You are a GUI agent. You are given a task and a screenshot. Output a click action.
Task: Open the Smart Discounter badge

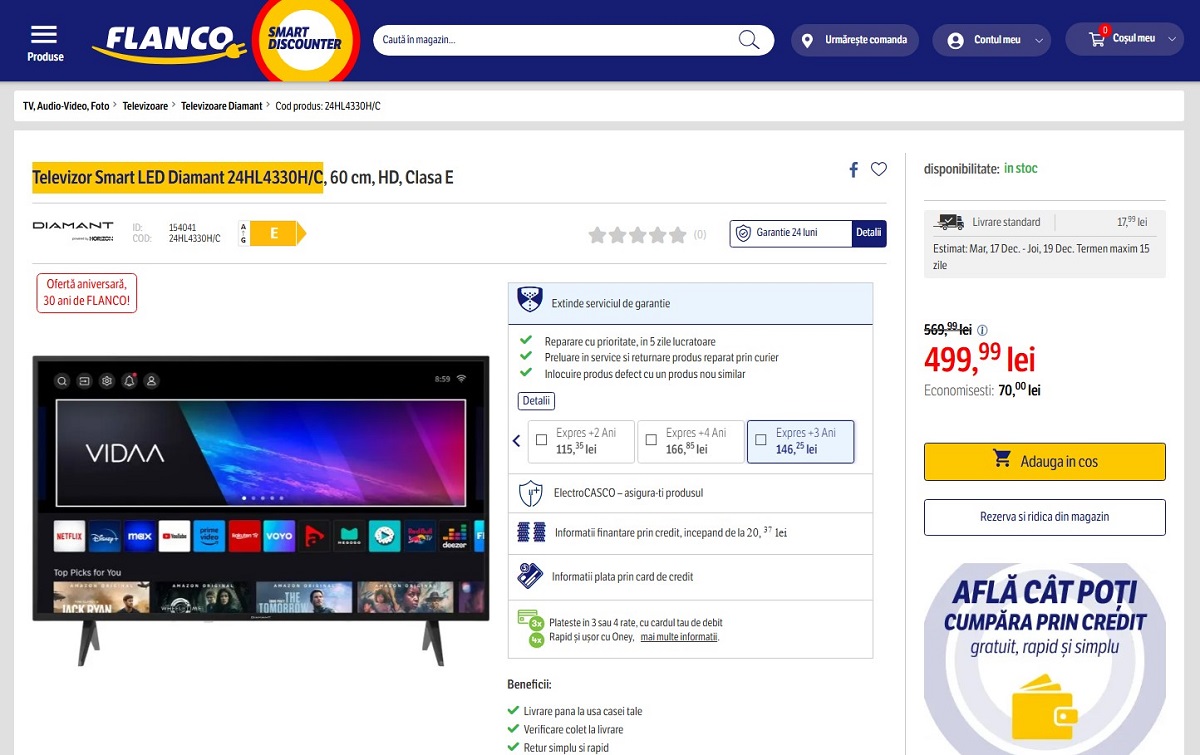pyautogui.click(x=304, y=40)
